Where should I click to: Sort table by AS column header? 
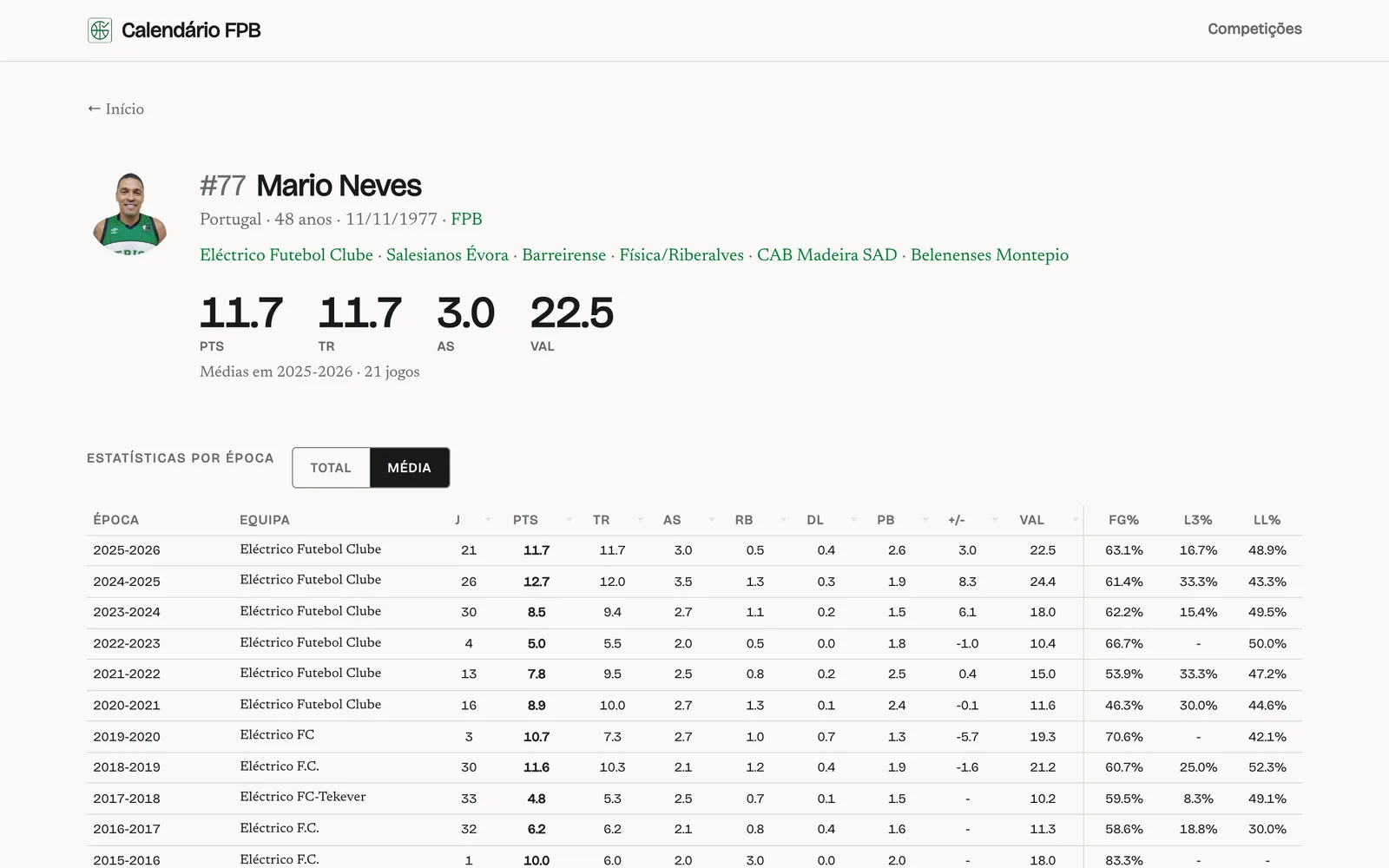click(x=683, y=520)
